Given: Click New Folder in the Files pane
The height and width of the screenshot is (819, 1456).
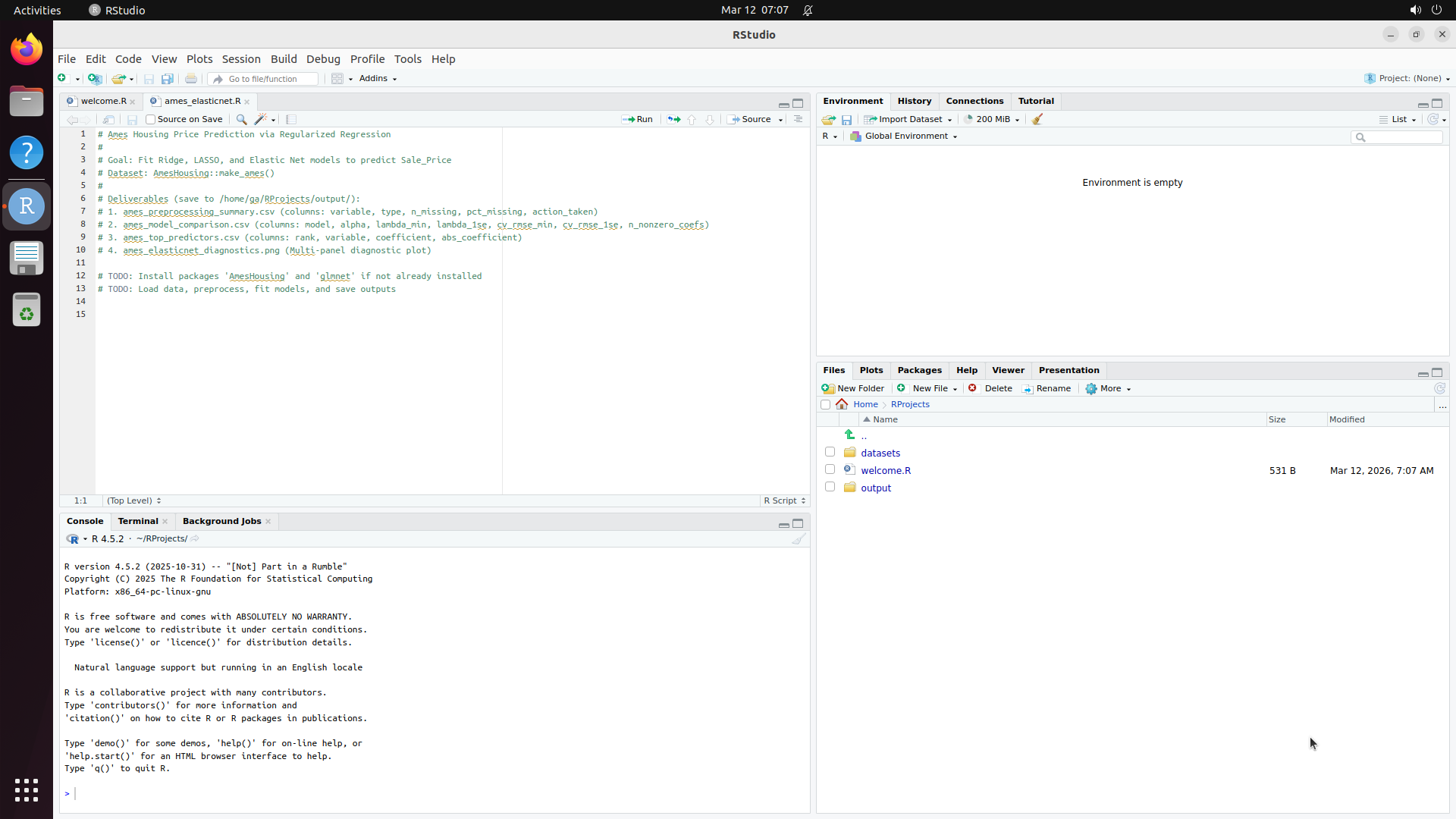Looking at the screenshot, I should click(853, 388).
